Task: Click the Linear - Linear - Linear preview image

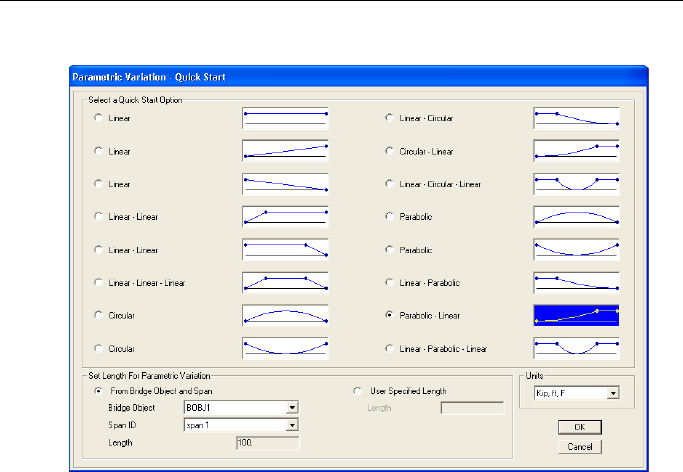Action: coord(285,283)
